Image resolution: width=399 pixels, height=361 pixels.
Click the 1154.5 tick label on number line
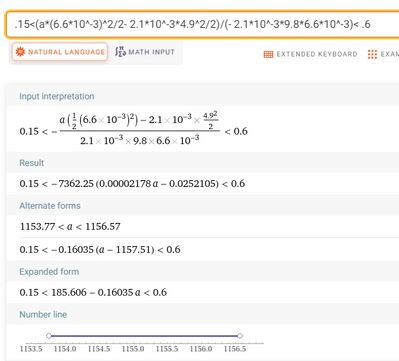99,349
